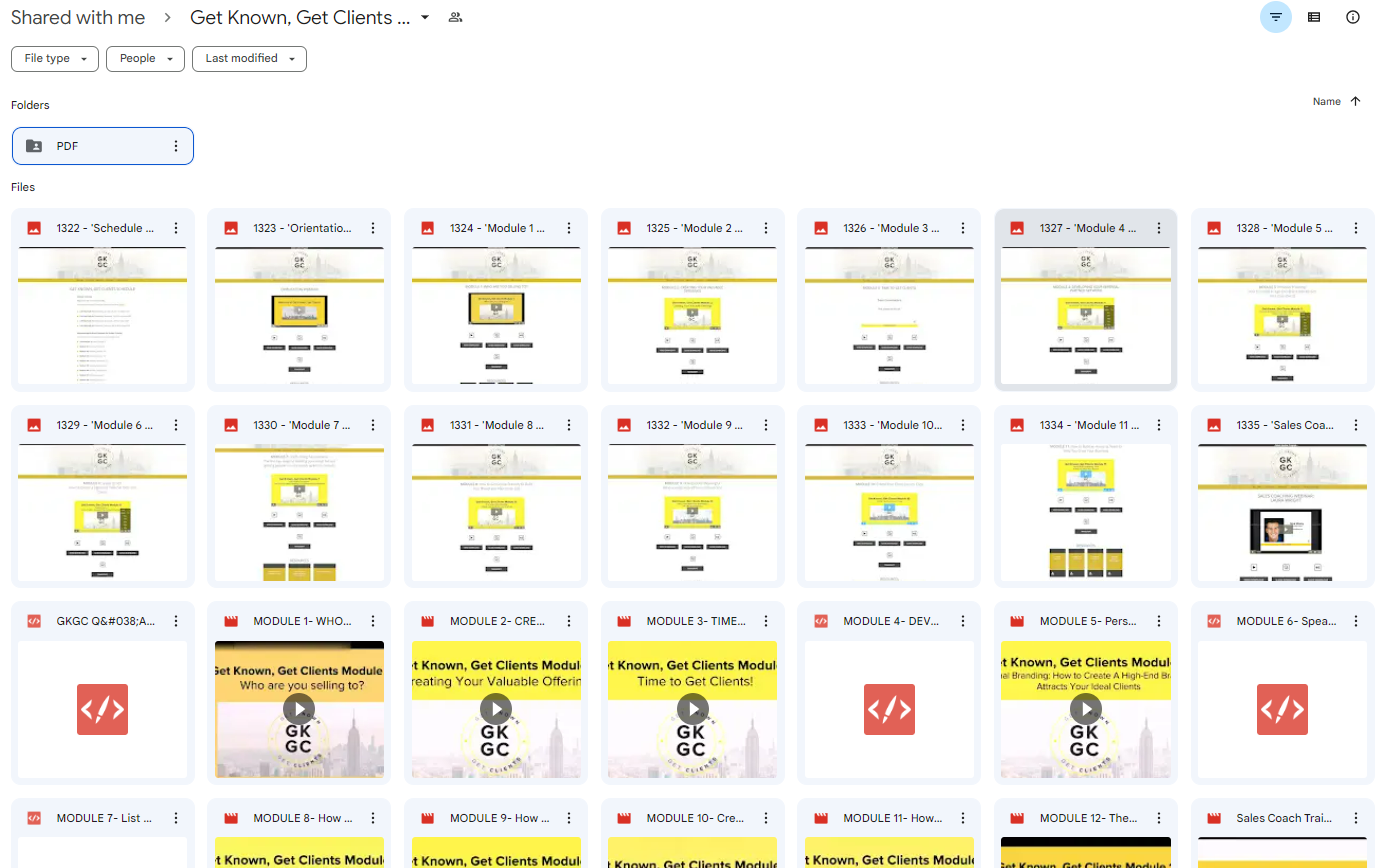This screenshot has width=1381, height=868.
Task: Open more actions for PDF folder
Action: pos(176,146)
